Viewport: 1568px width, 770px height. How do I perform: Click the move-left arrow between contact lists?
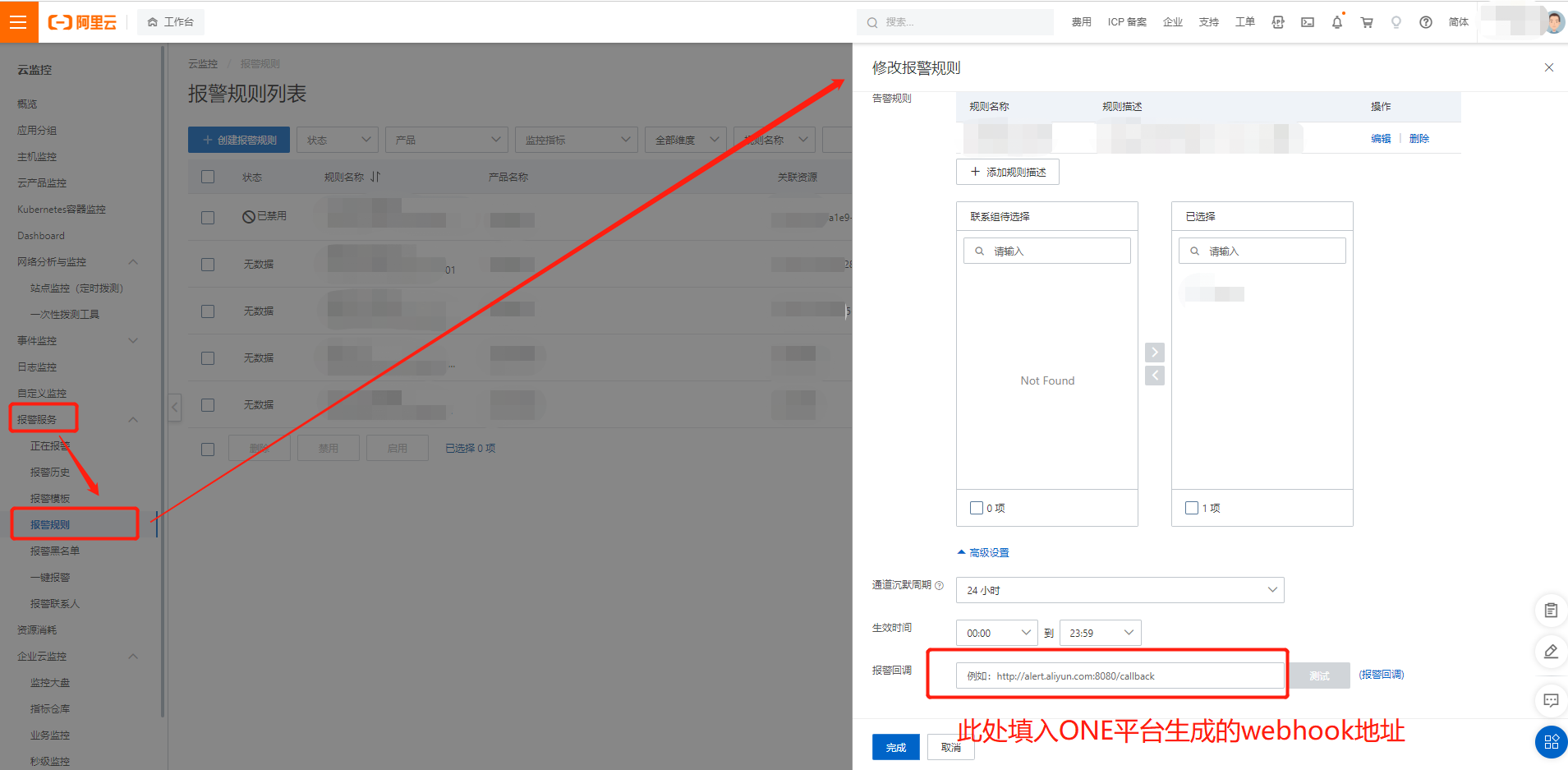coord(1154,376)
